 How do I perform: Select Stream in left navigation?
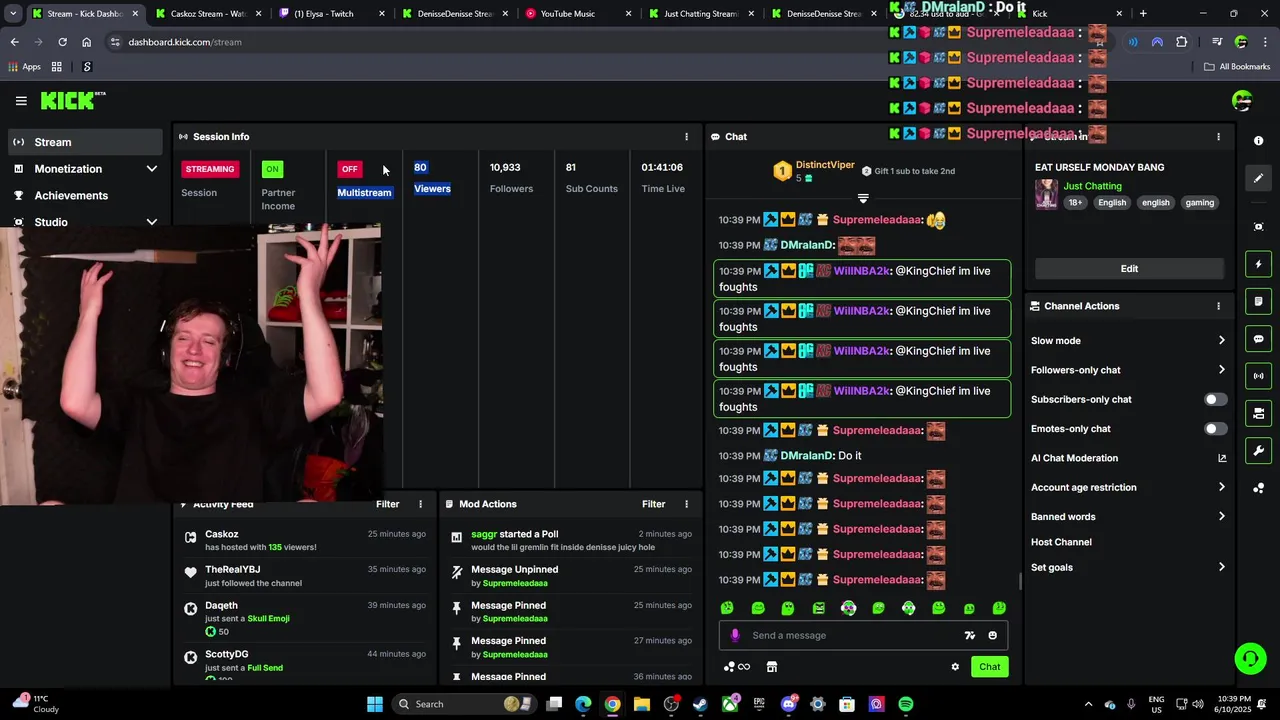click(85, 142)
